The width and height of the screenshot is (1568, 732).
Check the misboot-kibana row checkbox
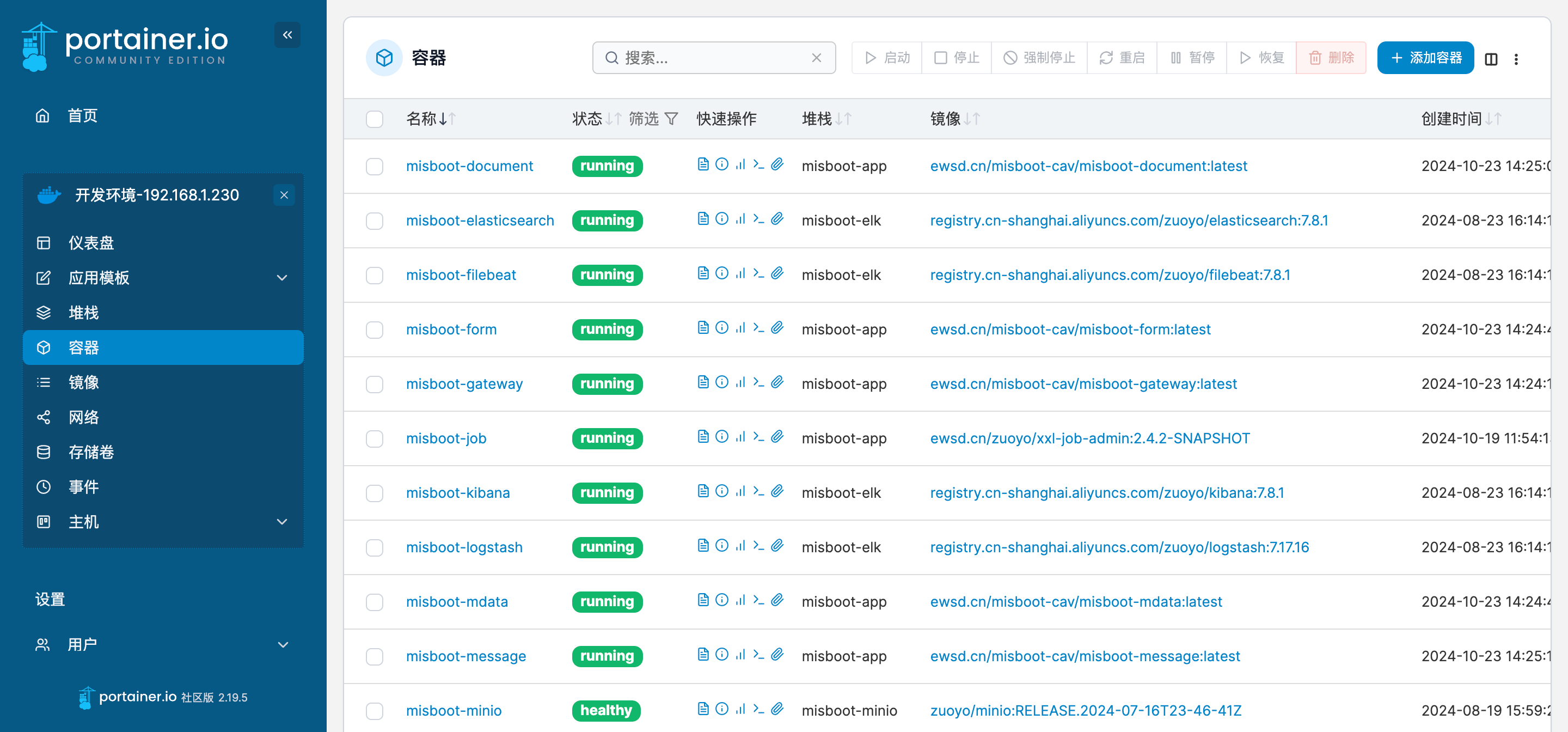tap(375, 493)
